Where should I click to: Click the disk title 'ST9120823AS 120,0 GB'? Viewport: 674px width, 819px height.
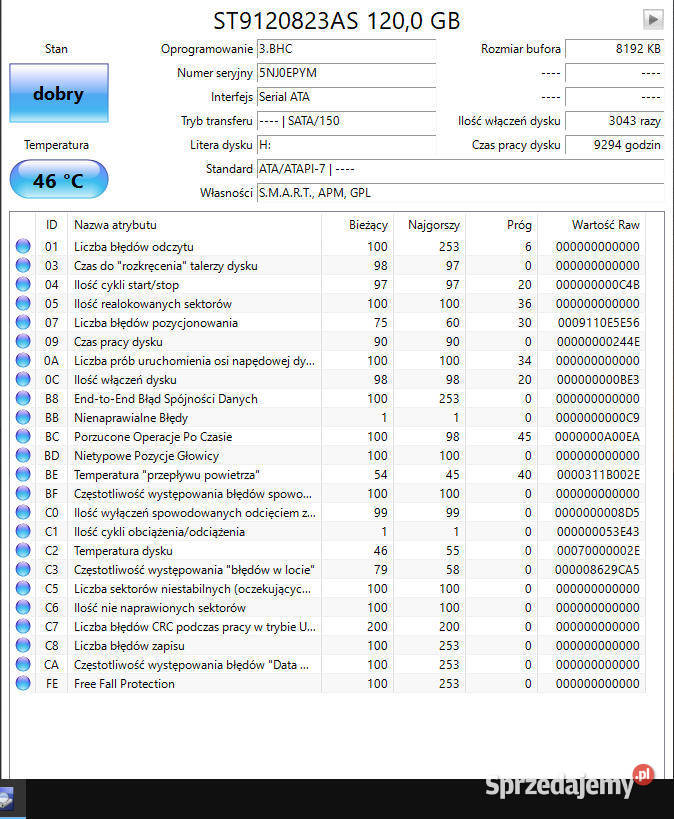[x=337, y=21]
